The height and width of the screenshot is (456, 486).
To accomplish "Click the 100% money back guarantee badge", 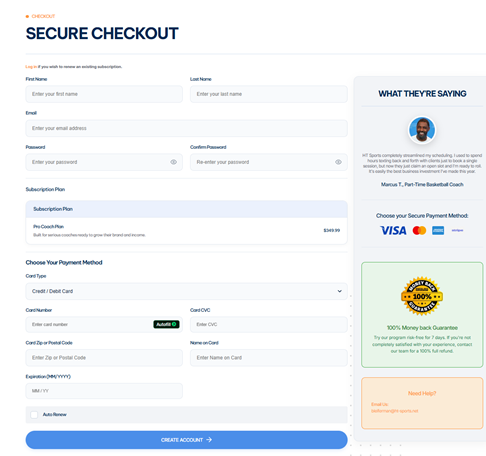I will 422,296.
